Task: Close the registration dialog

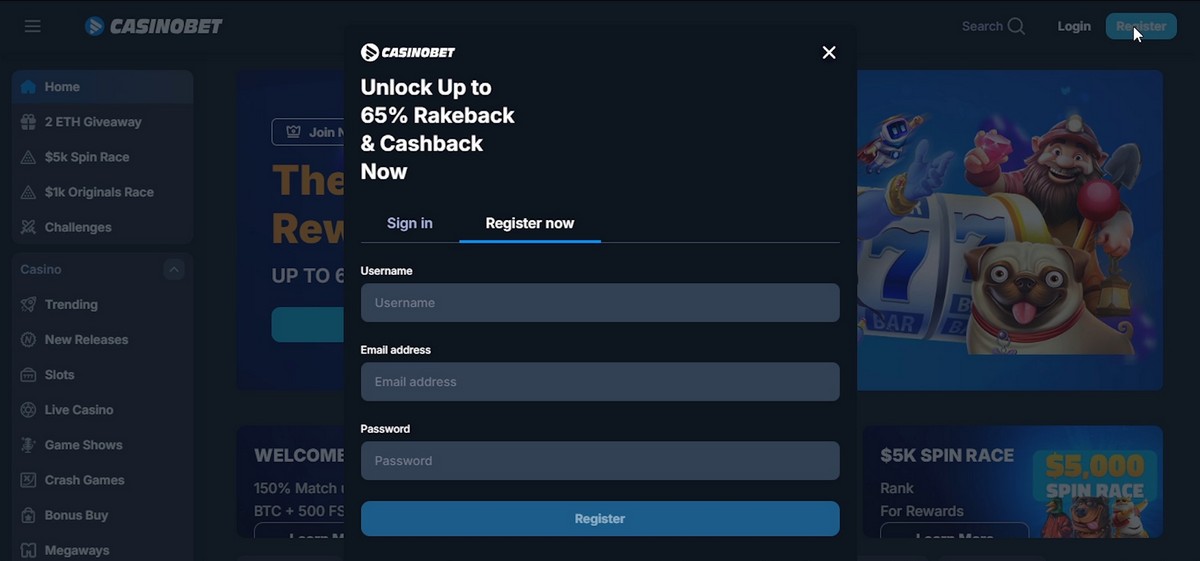Action: pos(829,52)
